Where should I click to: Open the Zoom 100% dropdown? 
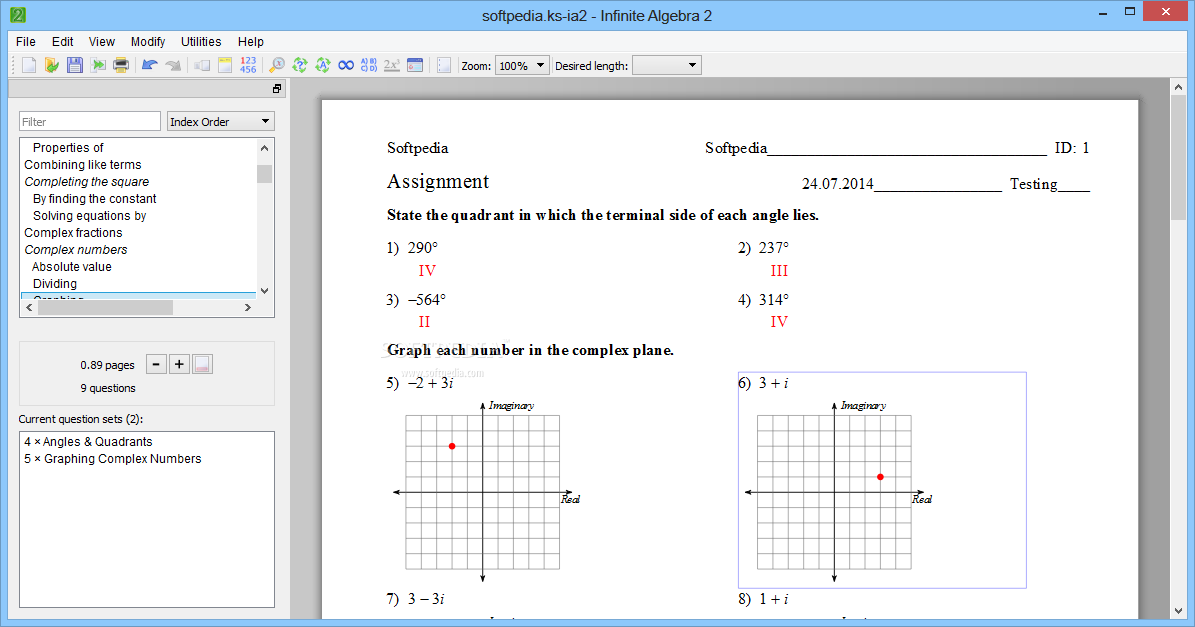522,66
